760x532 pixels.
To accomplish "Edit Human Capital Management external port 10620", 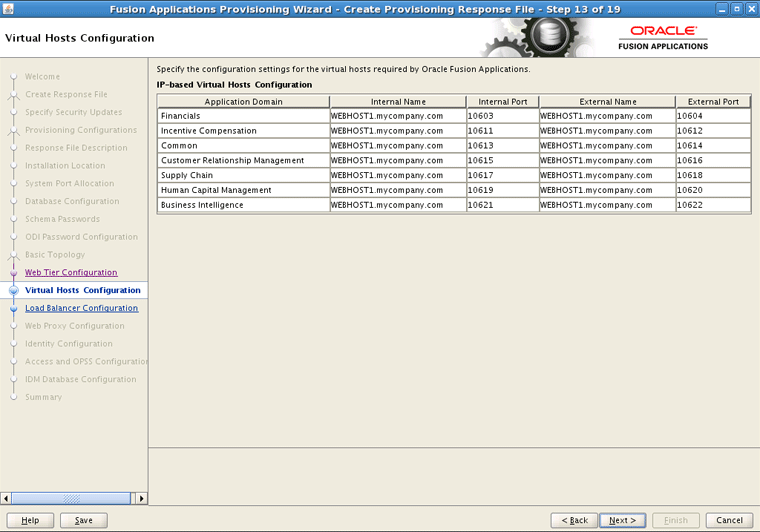I will click(x=713, y=190).
